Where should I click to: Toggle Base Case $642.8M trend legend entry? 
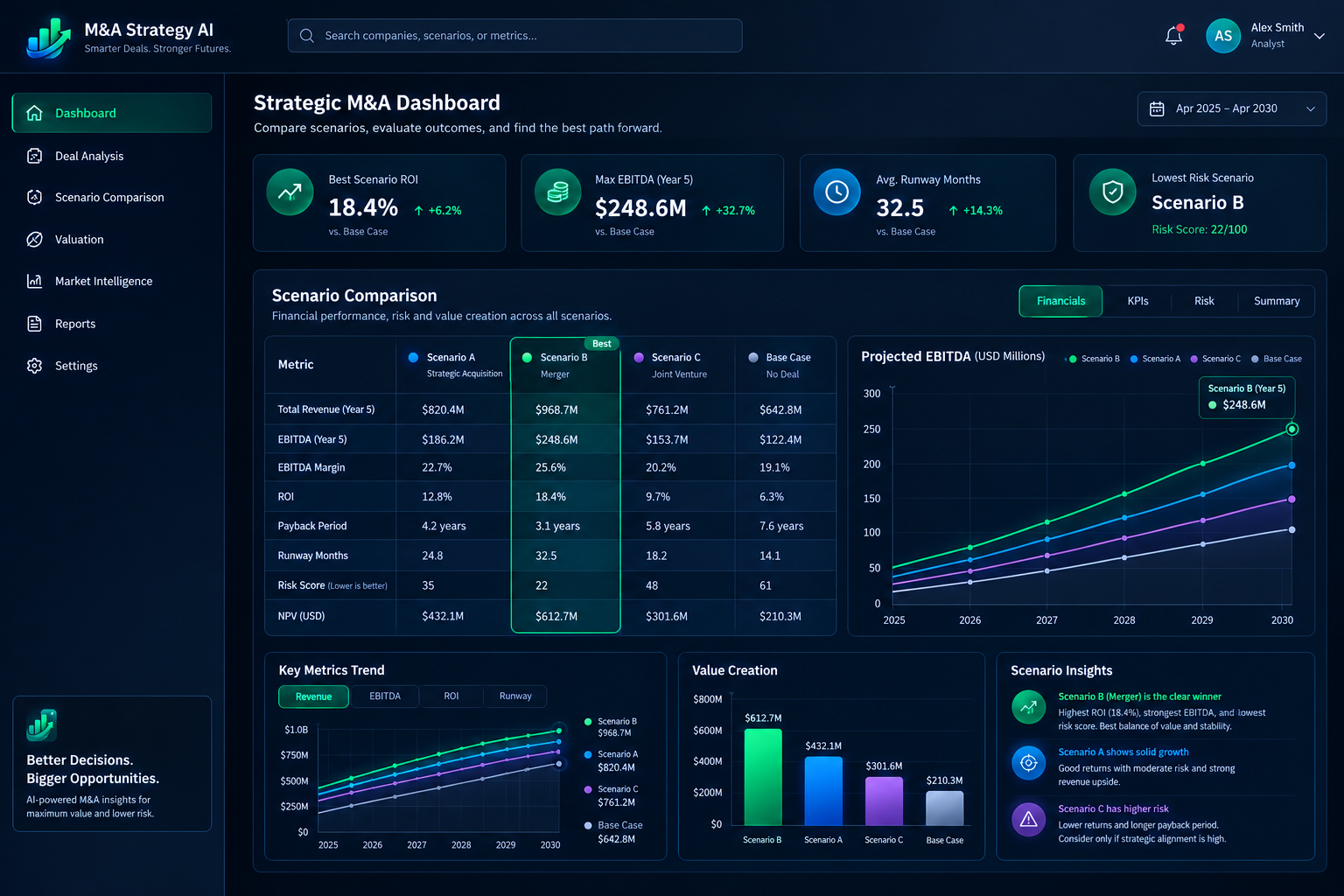click(x=613, y=832)
